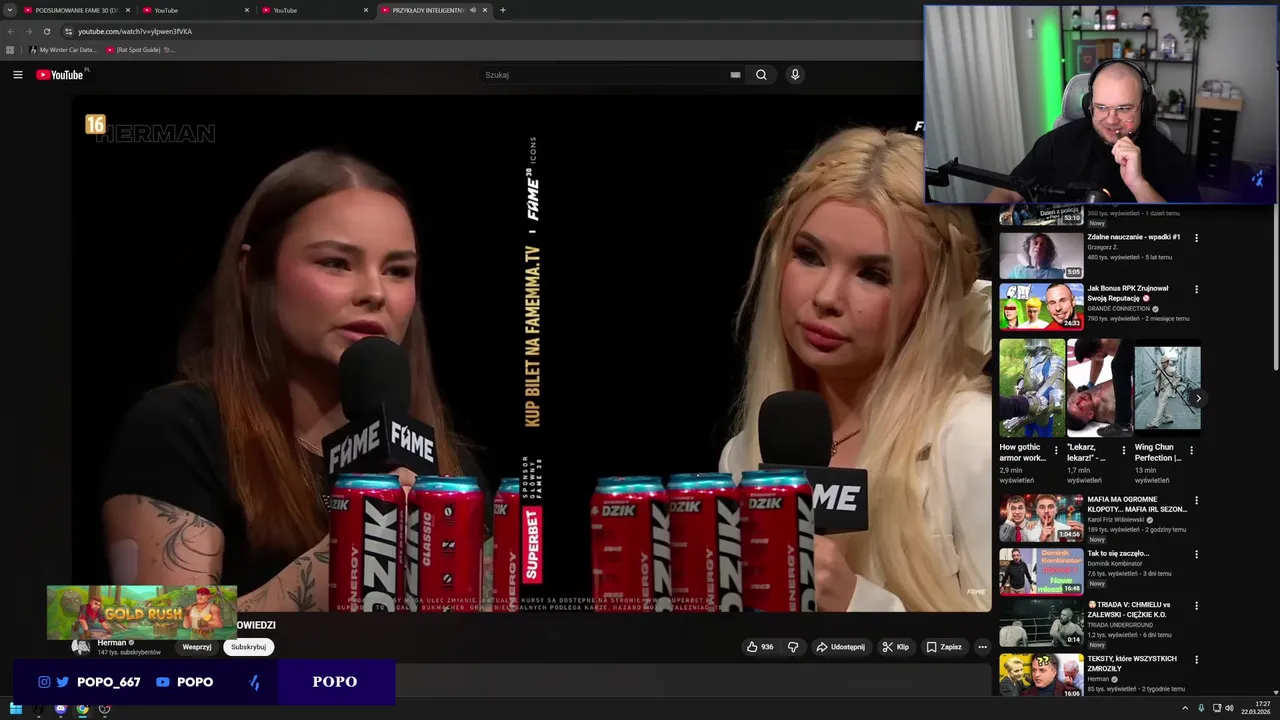Go forward in browser history
The width and height of the screenshot is (1280, 720).
point(28,31)
